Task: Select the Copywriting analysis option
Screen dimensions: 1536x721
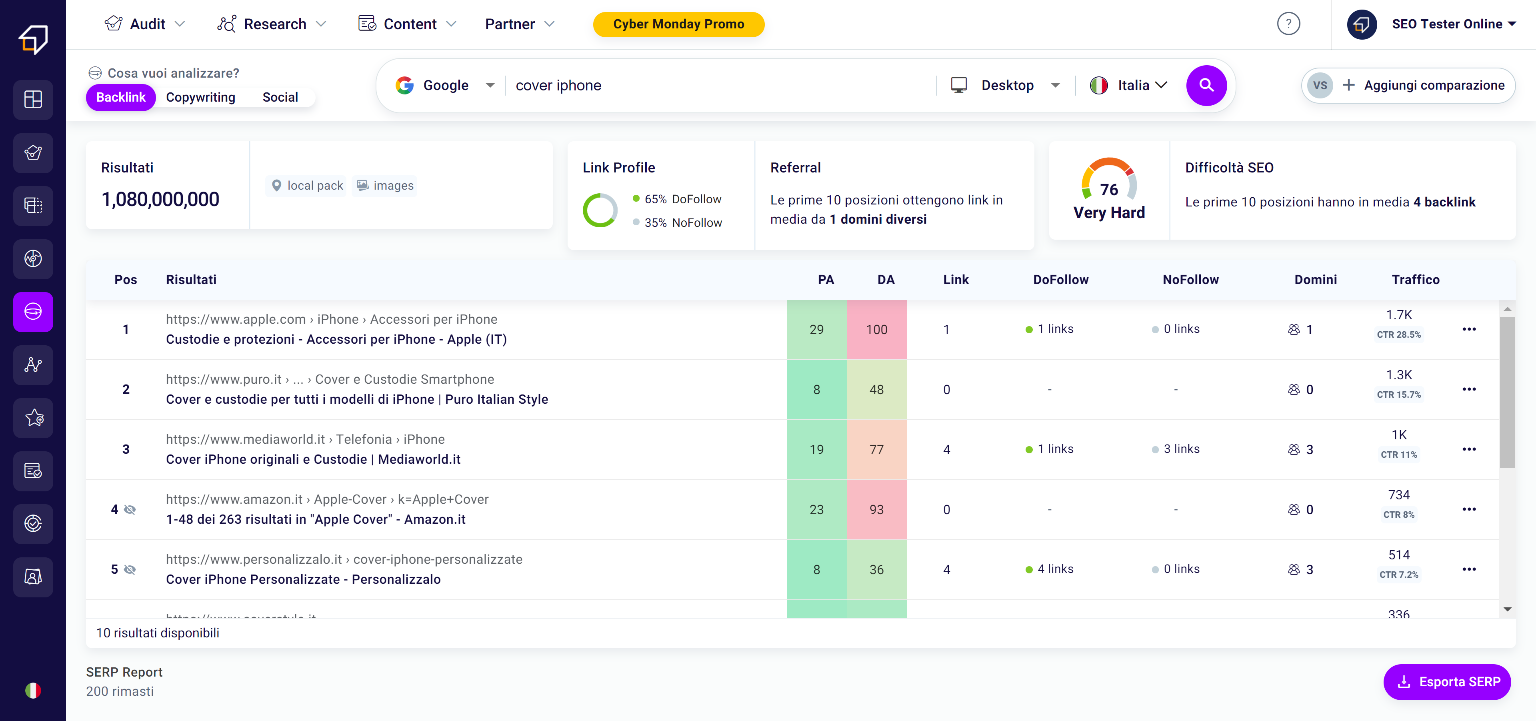Action: pos(201,97)
